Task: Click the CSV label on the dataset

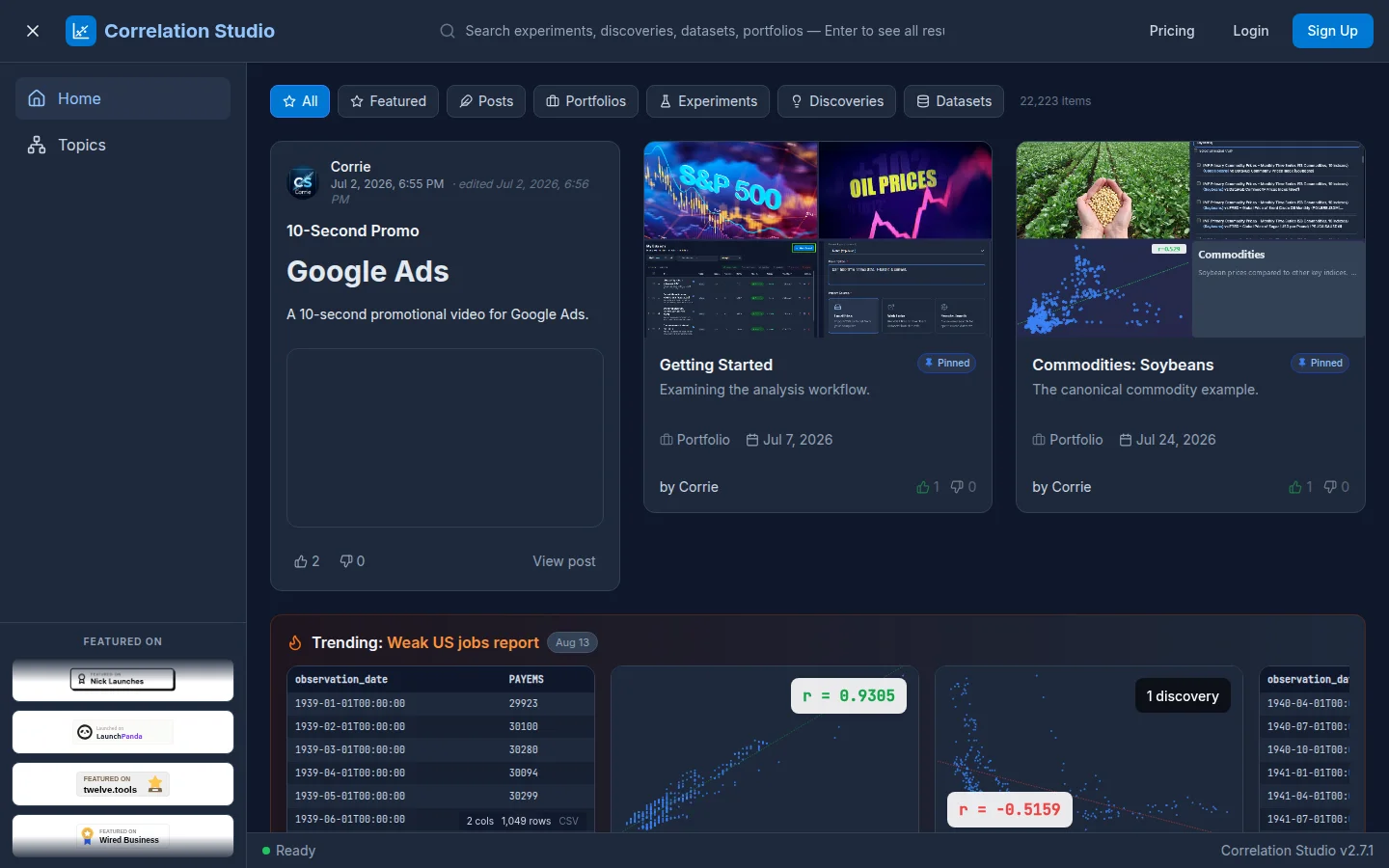Action: 569,821
